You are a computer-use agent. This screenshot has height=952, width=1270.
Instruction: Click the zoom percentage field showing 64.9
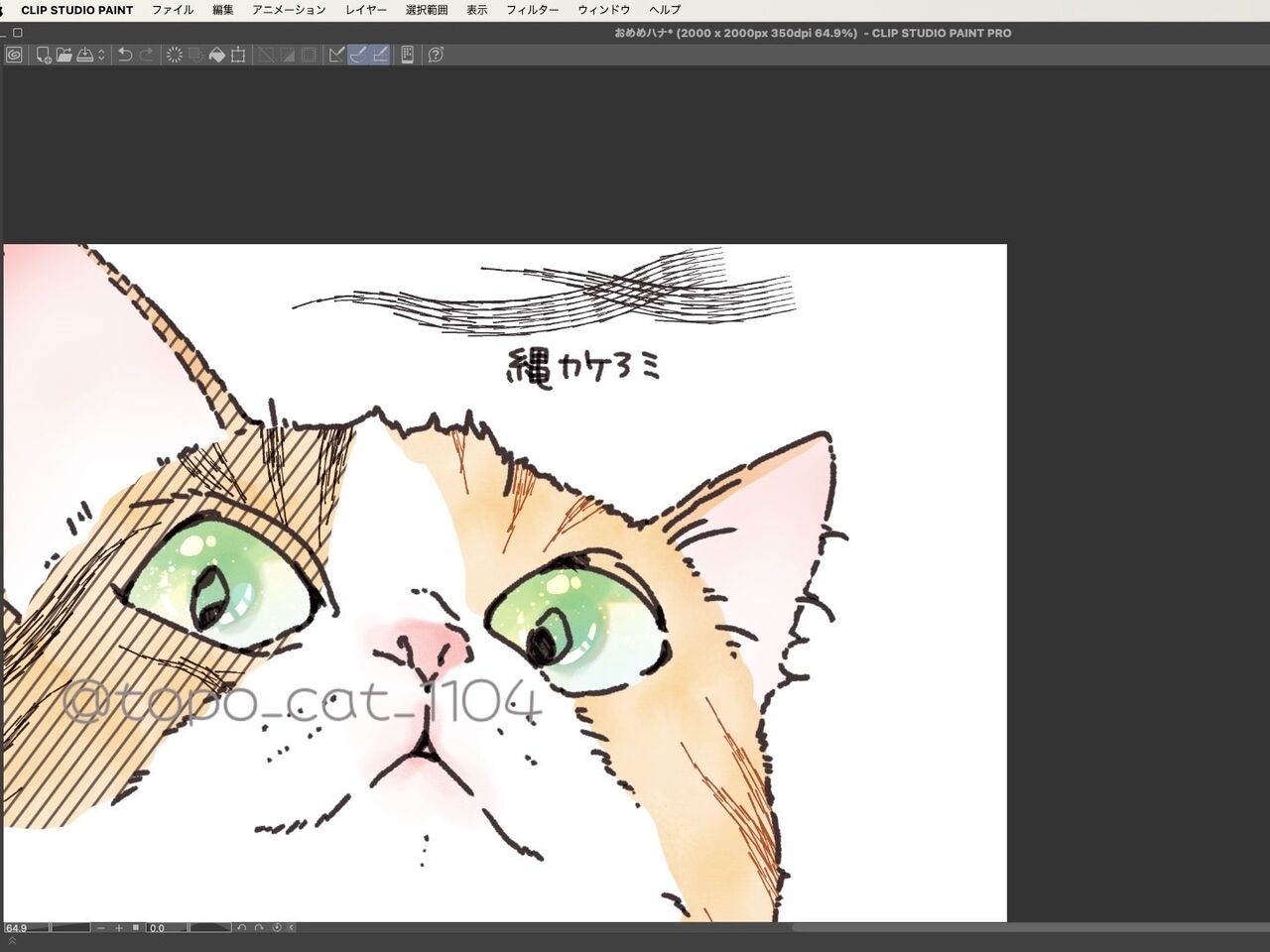tap(26, 928)
